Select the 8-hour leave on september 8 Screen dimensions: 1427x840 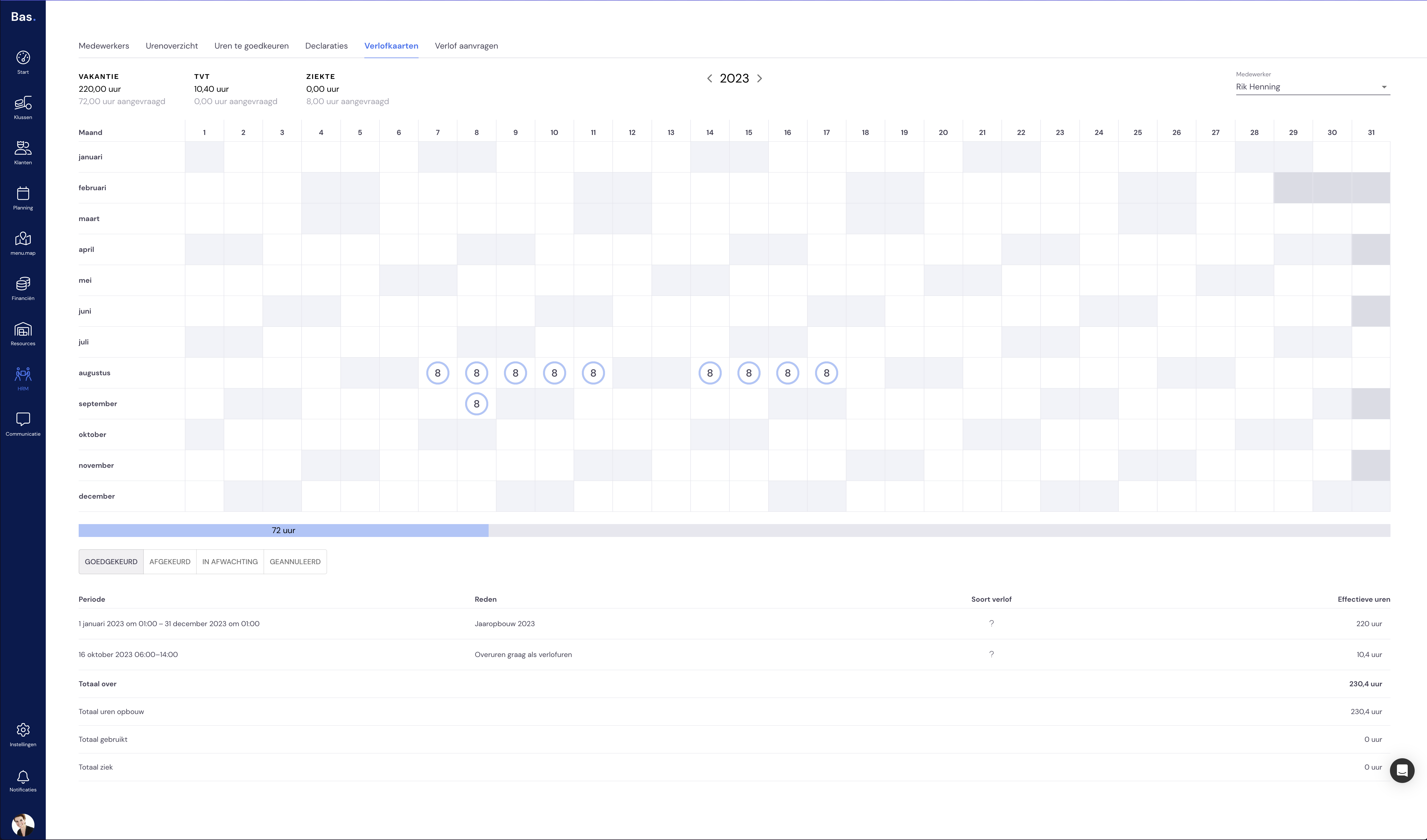click(x=477, y=404)
